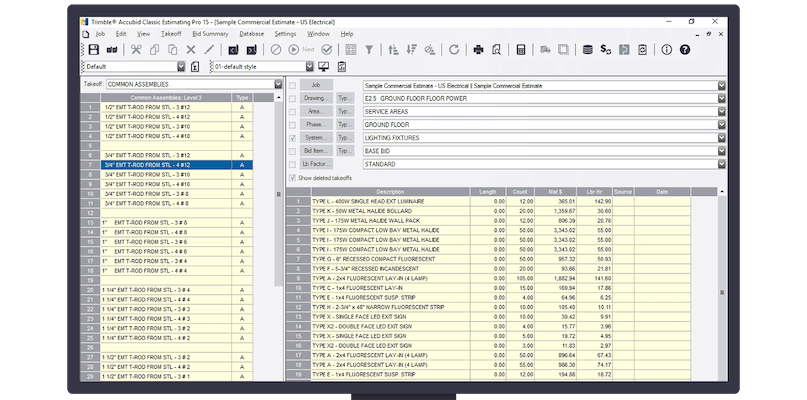Click the database stack icon

click(587, 49)
